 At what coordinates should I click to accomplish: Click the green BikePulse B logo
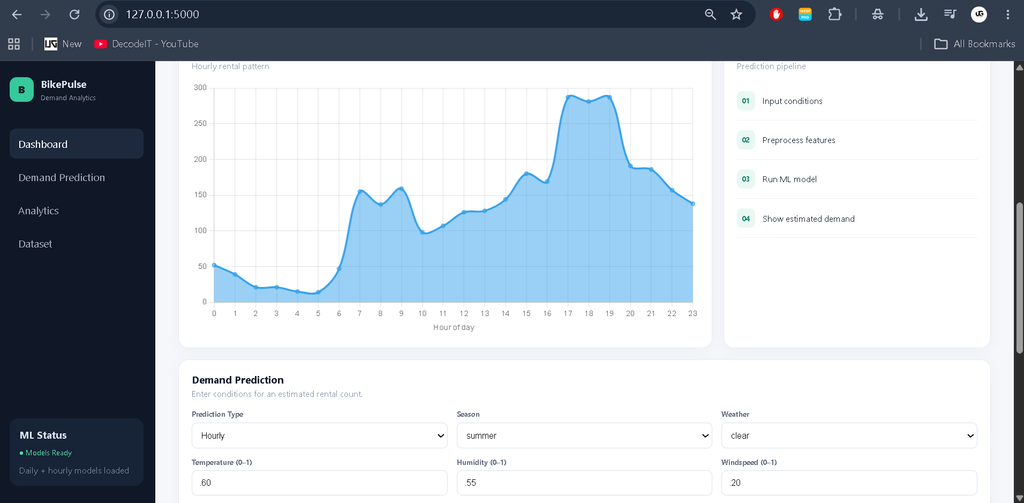22,90
